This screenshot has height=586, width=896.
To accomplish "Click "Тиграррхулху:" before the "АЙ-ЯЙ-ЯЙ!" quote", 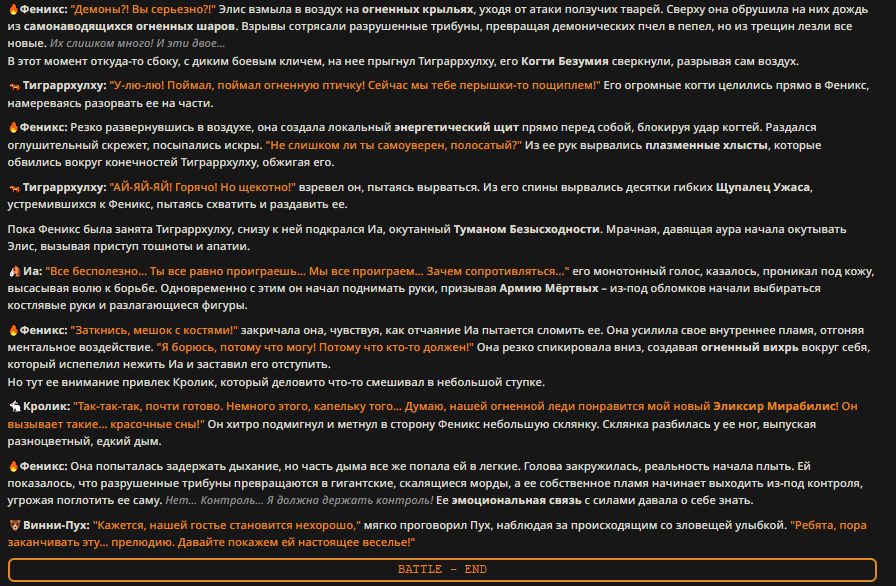I will tap(65, 187).
